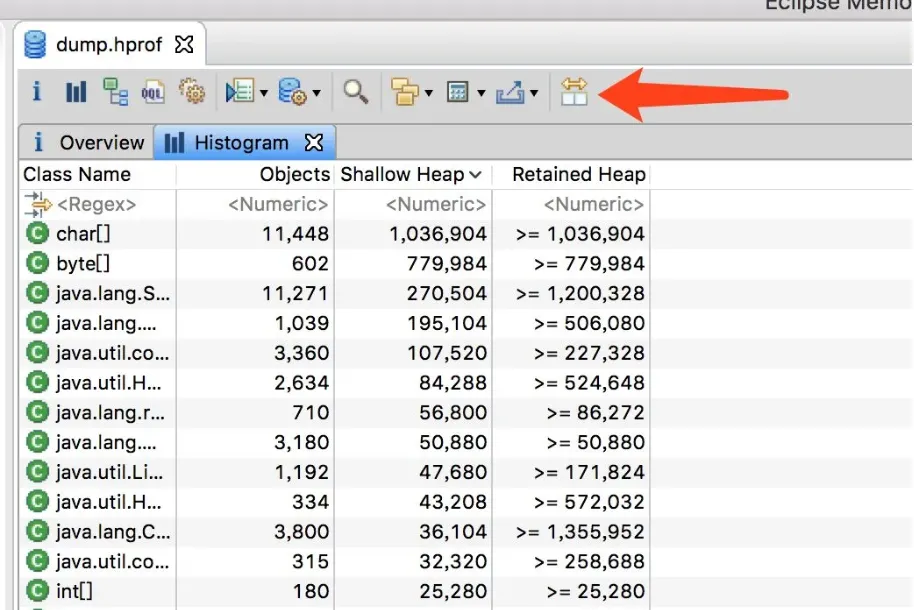
Task: Focus the <Numeric> filter under Retained Heap
Action: coord(571,204)
